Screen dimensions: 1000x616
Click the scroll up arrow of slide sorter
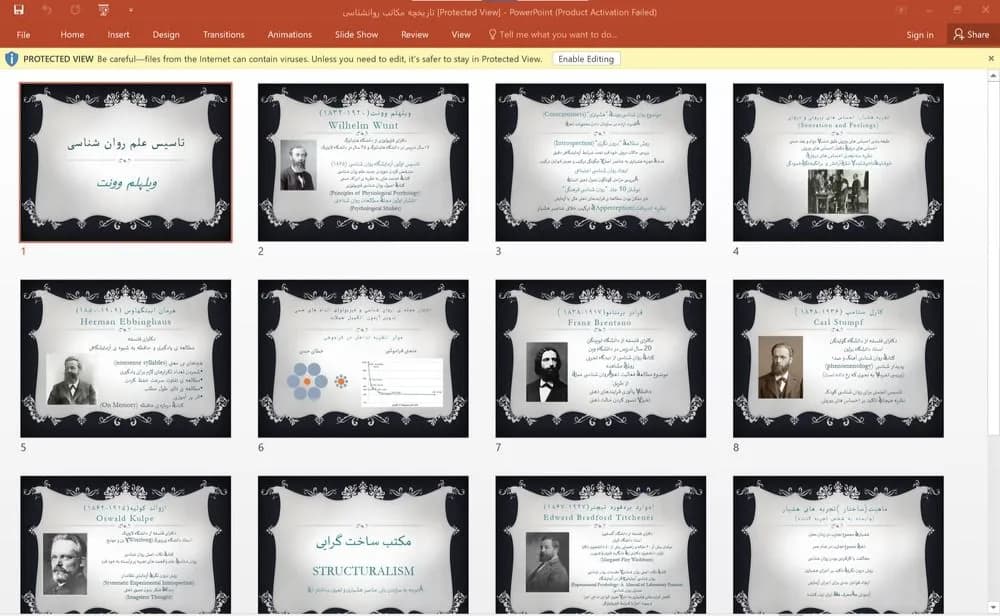point(993,76)
